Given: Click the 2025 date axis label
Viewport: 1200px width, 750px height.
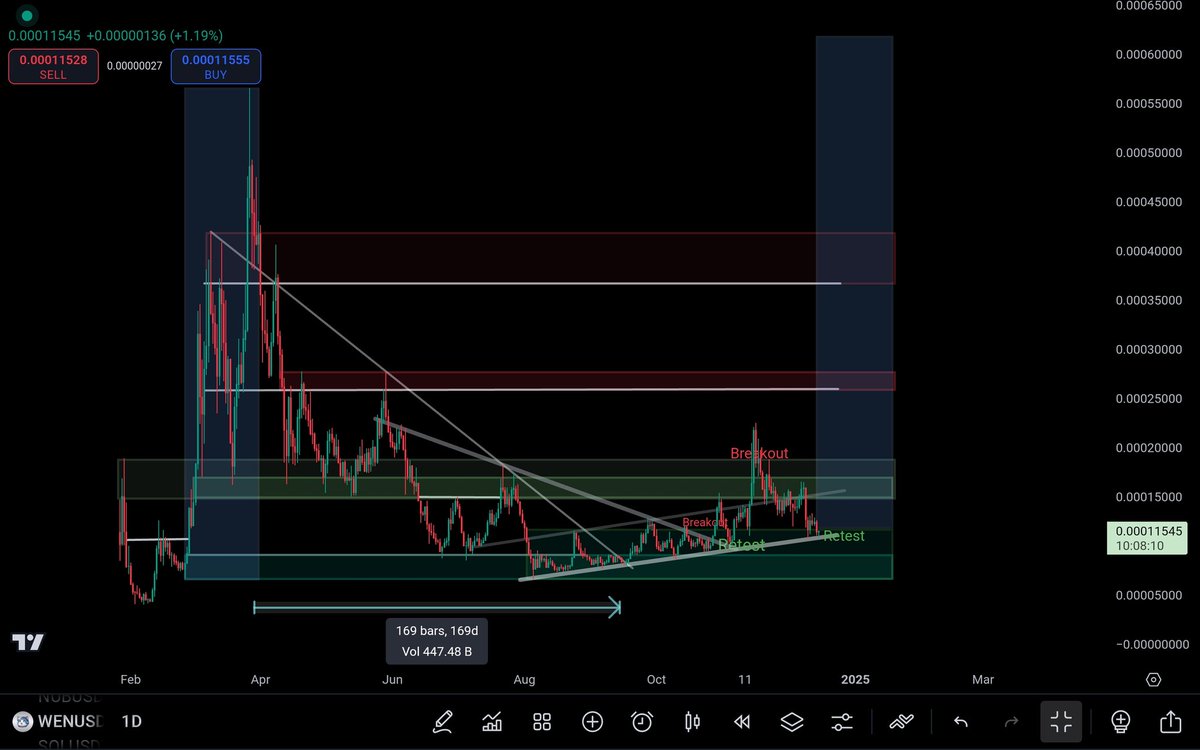Looking at the screenshot, I should pos(856,679).
